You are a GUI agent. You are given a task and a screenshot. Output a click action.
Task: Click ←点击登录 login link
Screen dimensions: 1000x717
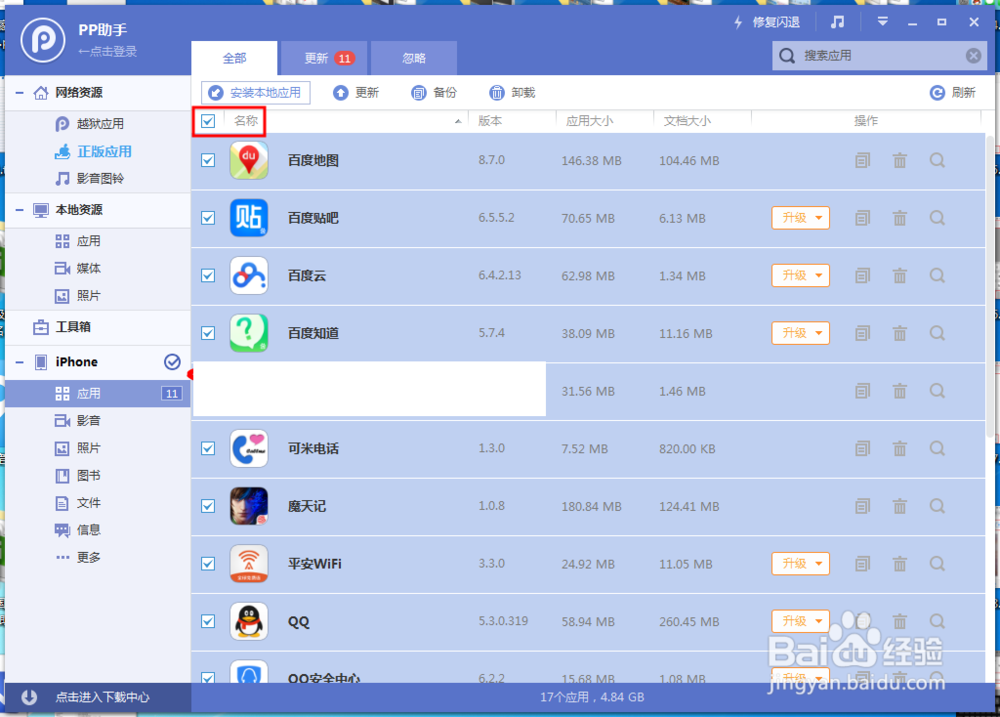[x=107, y=52]
